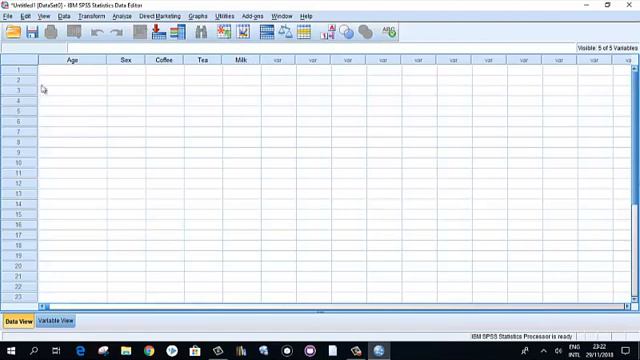This screenshot has height=360, width=640.
Task: Open the Help menu
Action: [306, 16]
